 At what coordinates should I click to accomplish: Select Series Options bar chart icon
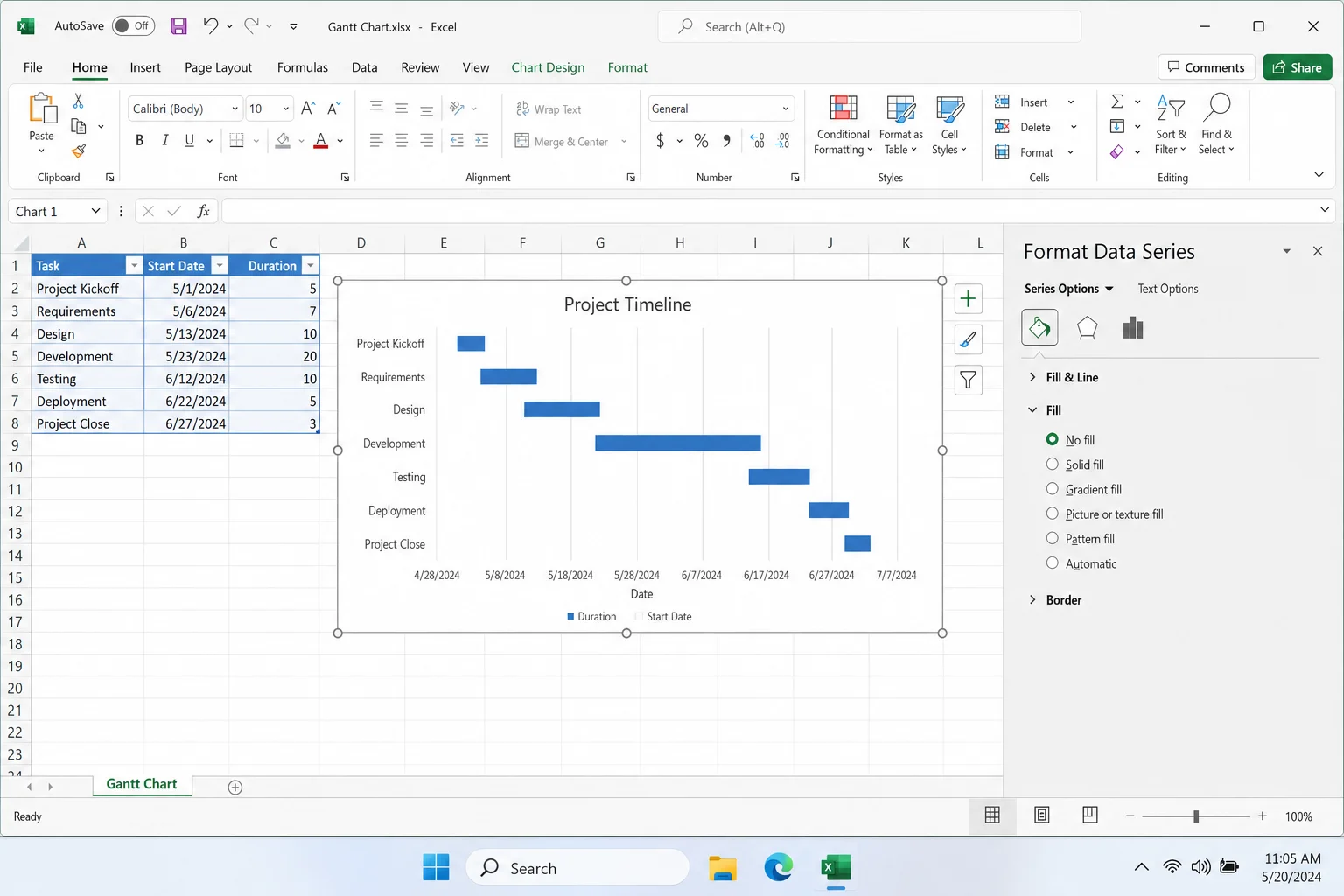1133,328
